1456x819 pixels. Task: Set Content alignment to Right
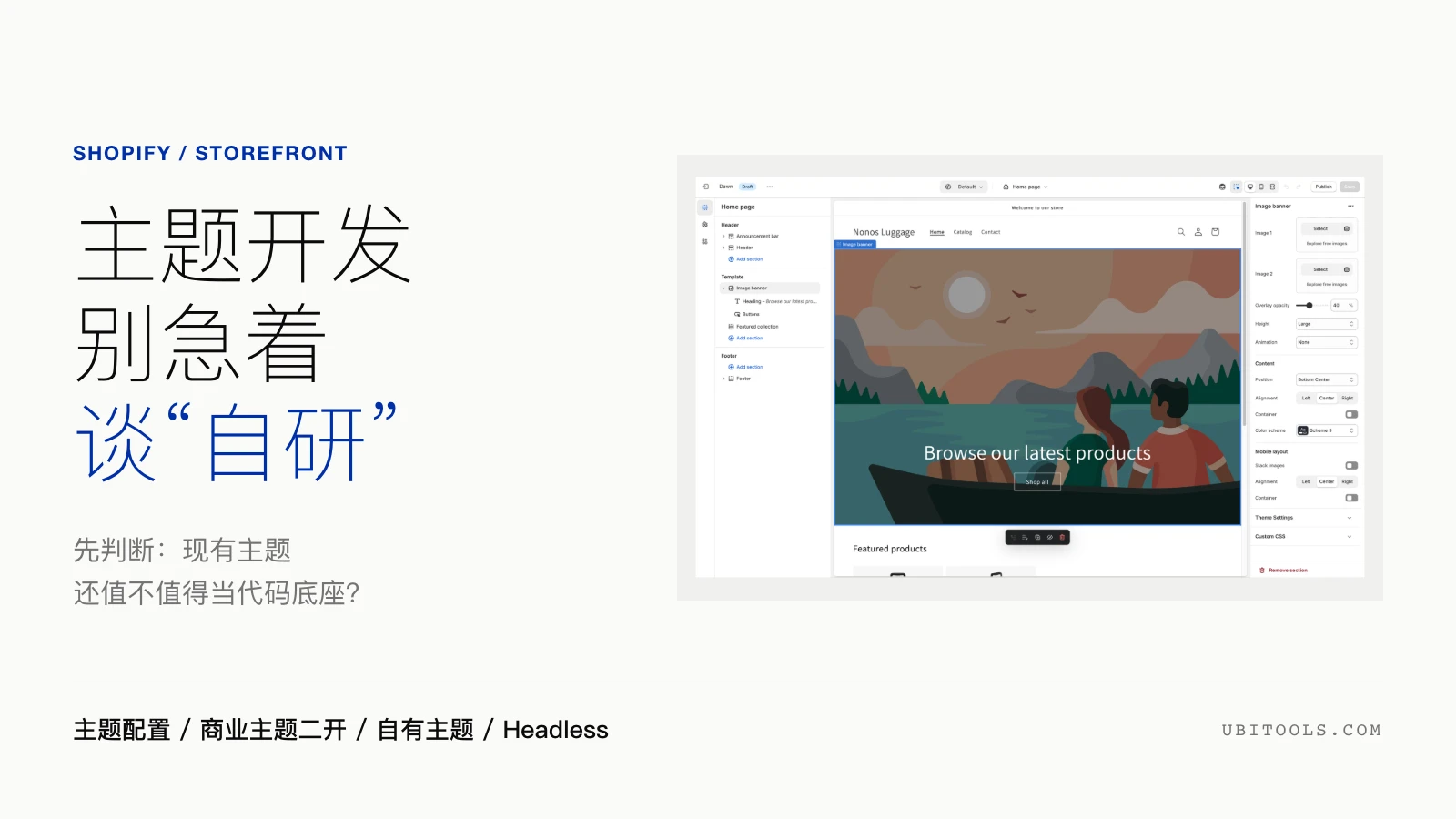[x=1348, y=398]
